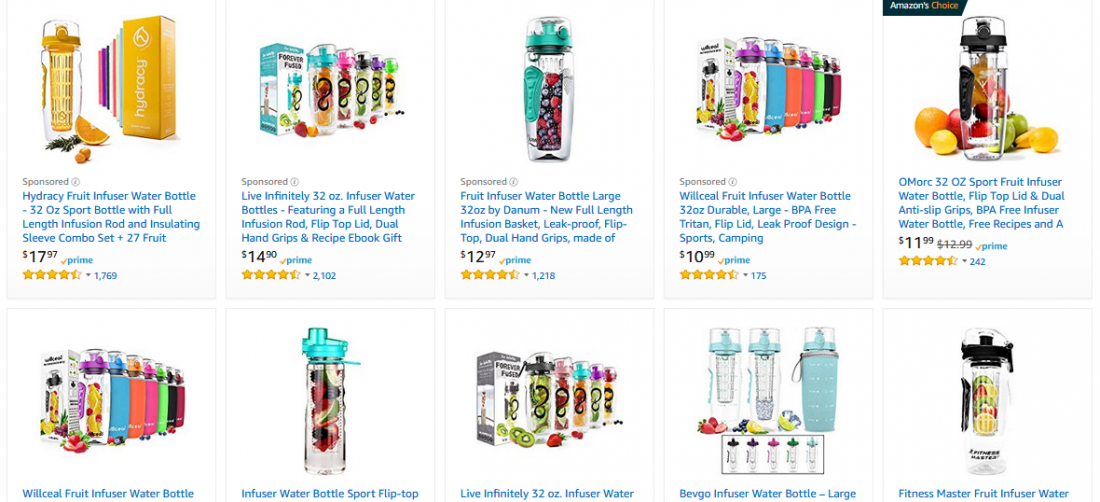Open the 242 reviews count link
Image resolution: width=1100 pixels, height=502 pixels.
click(977, 262)
